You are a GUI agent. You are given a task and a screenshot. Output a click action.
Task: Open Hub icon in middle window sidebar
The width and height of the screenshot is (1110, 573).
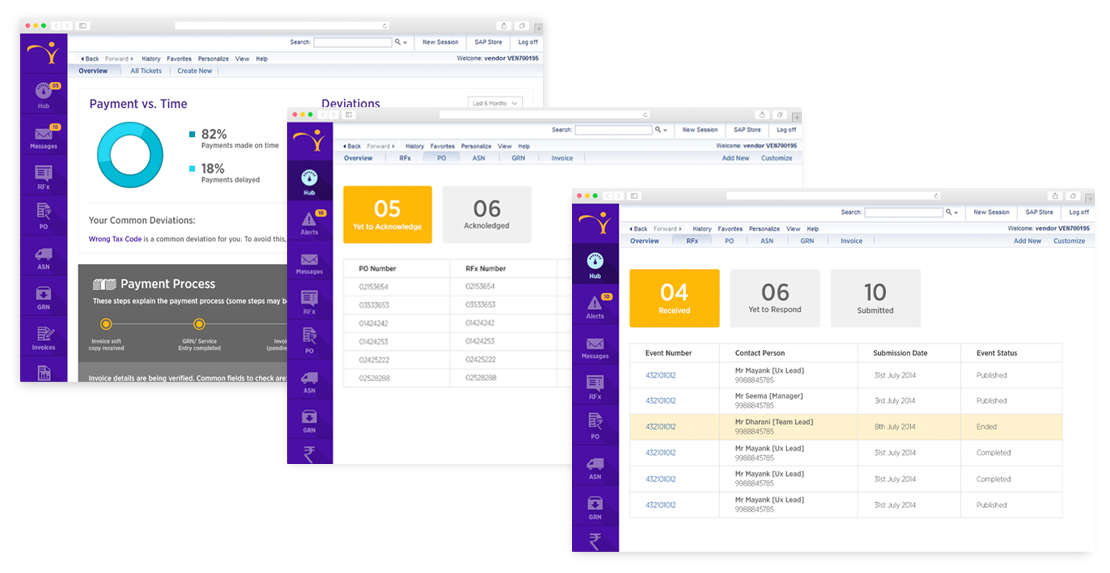point(309,178)
